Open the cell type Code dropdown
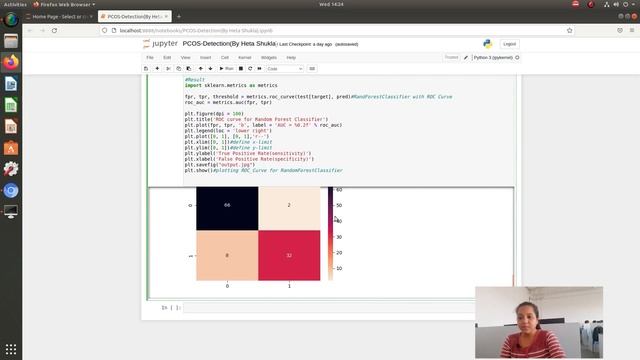The width and height of the screenshot is (640, 360). coord(284,69)
